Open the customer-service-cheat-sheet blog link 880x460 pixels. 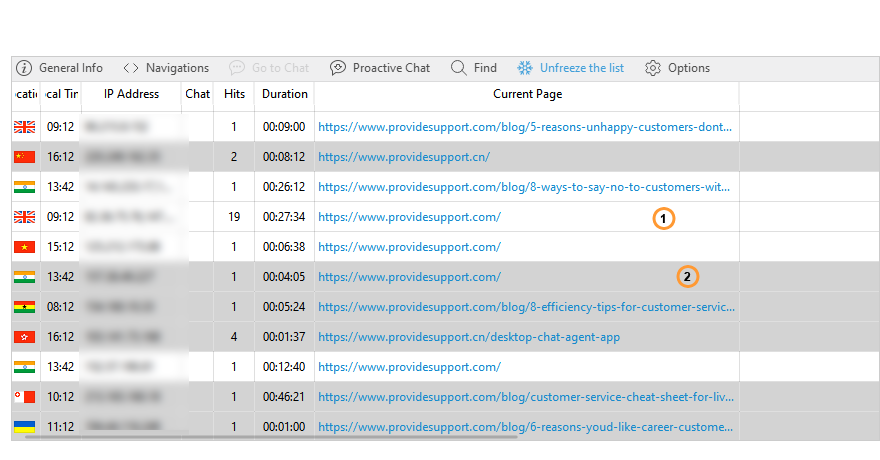[525, 397]
